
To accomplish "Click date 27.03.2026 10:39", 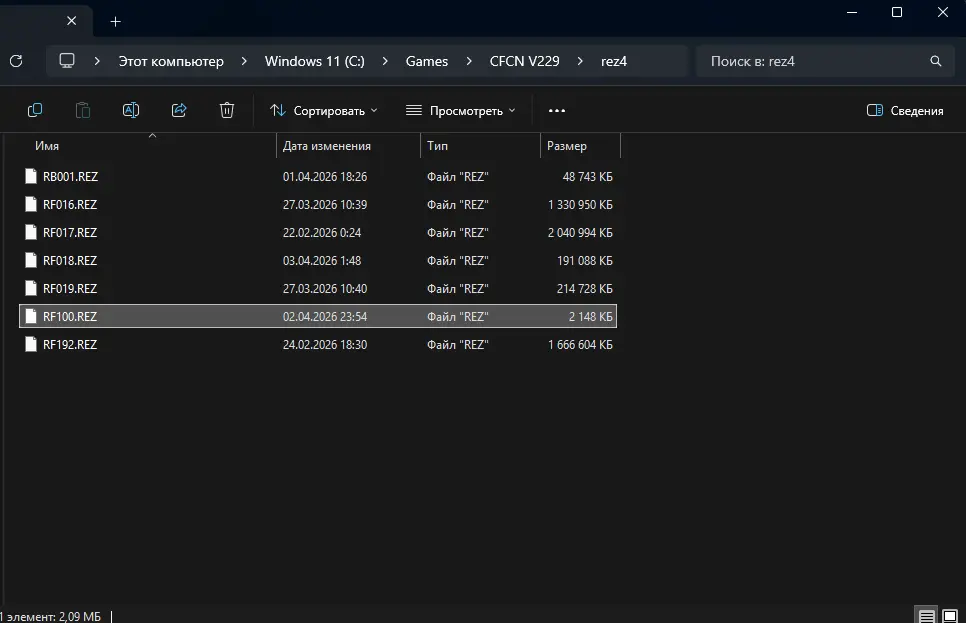I will (x=325, y=205).
